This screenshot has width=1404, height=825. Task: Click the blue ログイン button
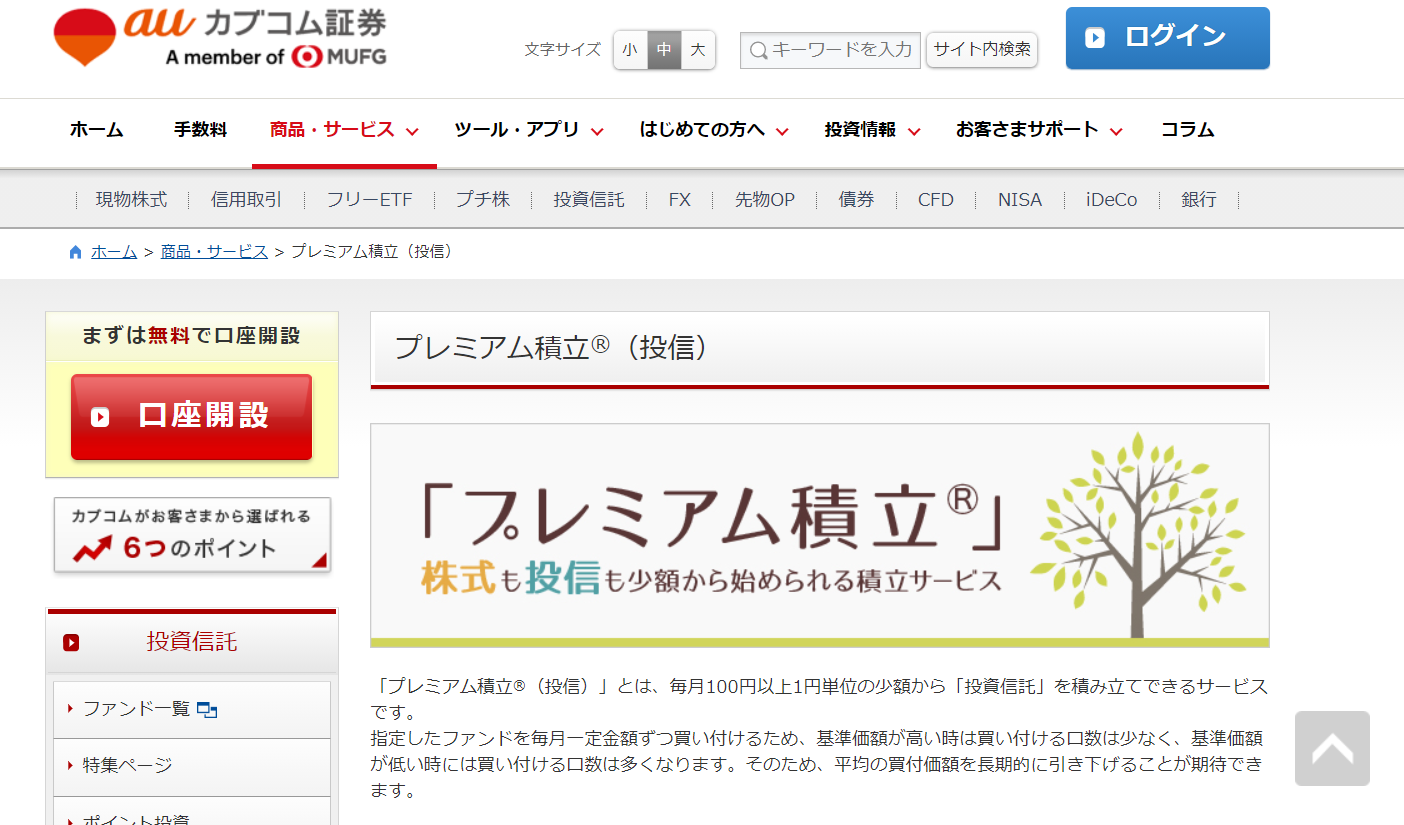click(1168, 38)
